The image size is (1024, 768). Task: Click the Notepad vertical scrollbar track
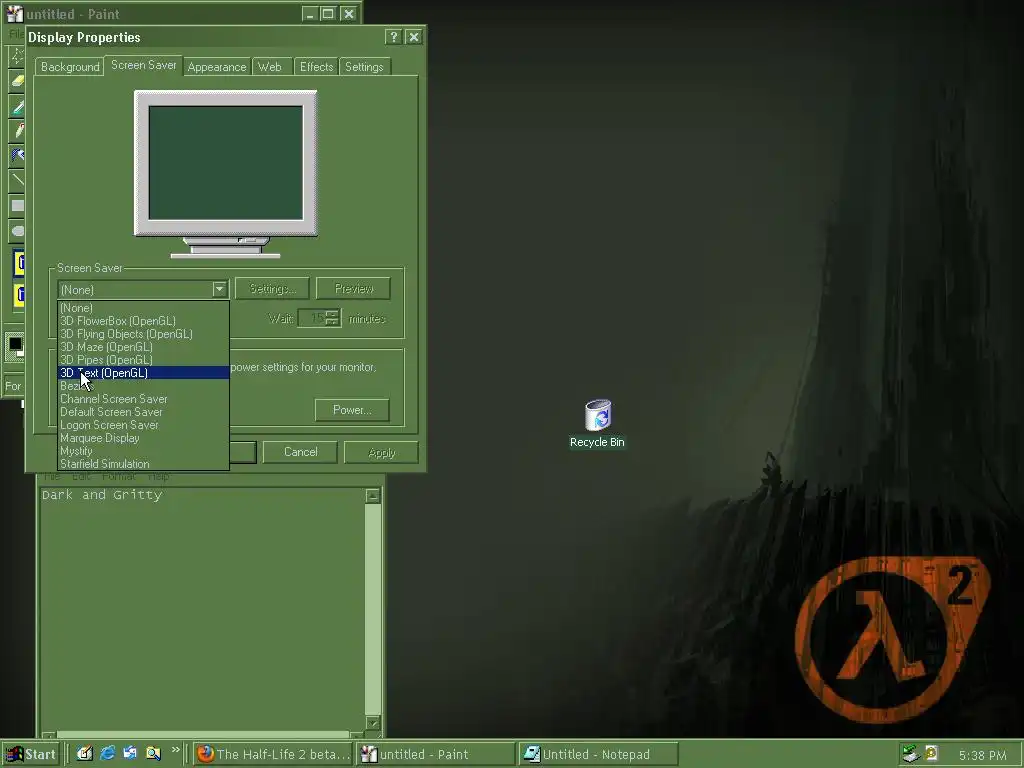[373, 609]
